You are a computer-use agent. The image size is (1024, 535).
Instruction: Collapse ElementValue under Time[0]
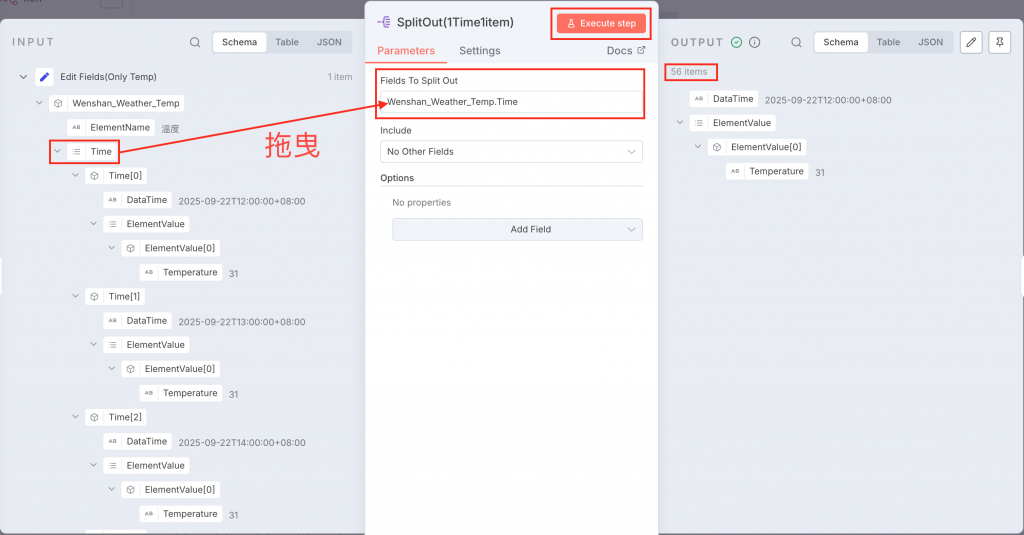pos(94,224)
